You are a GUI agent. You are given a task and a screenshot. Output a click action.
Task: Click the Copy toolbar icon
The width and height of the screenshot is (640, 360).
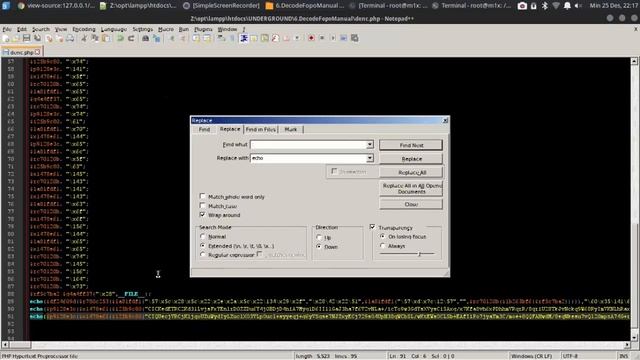point(95,38)
